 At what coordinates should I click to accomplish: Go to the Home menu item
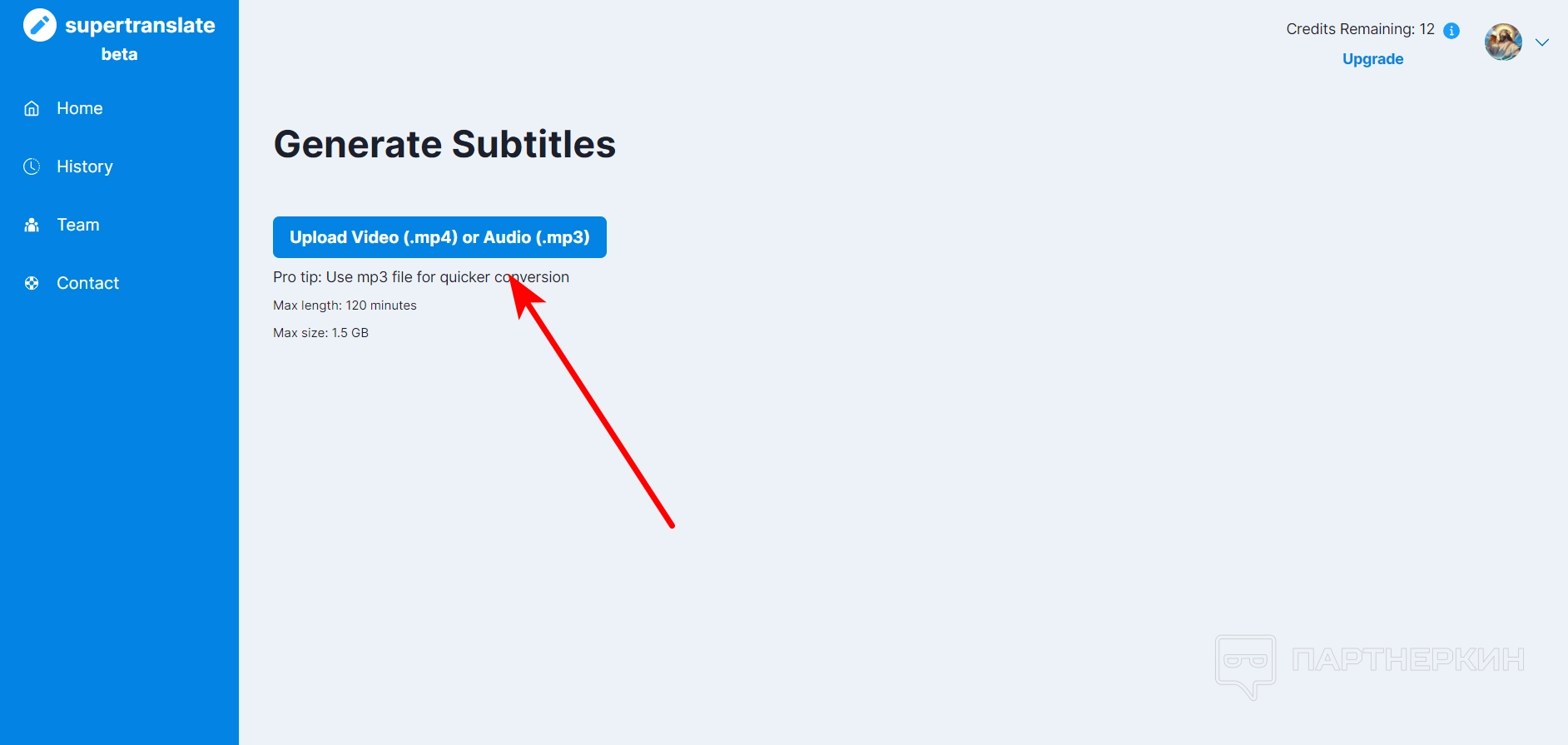pos(80,108)
